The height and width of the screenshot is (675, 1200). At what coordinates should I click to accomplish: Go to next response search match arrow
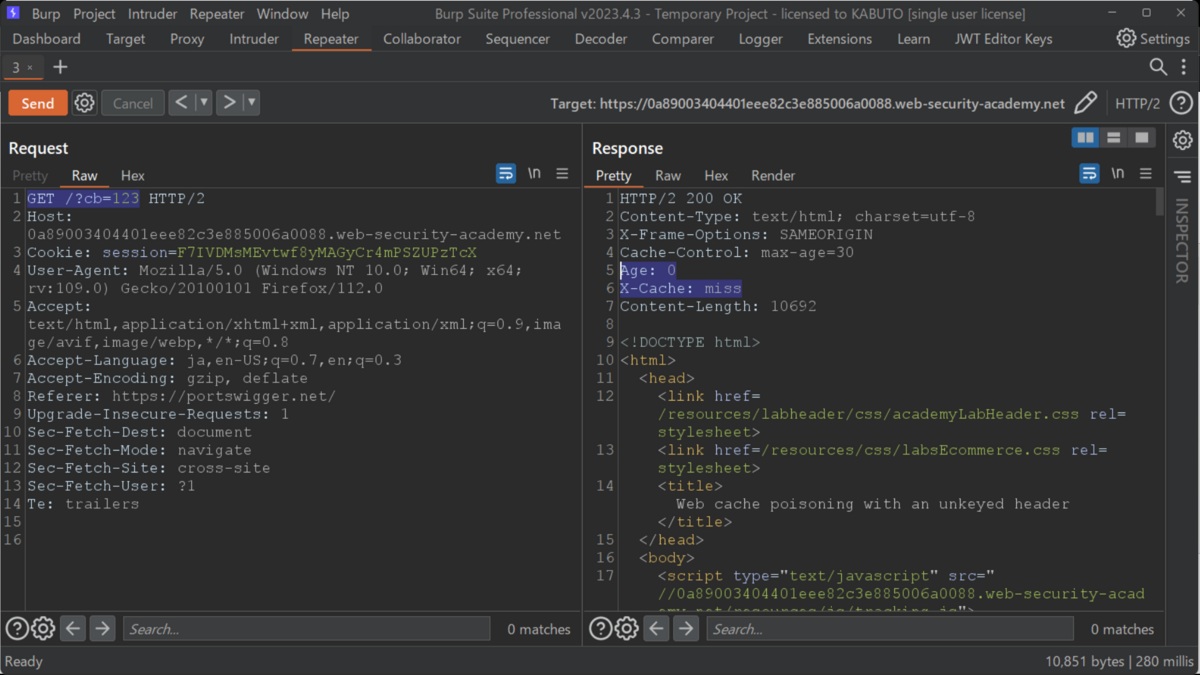pyautogui.click(x=686, y=629)
